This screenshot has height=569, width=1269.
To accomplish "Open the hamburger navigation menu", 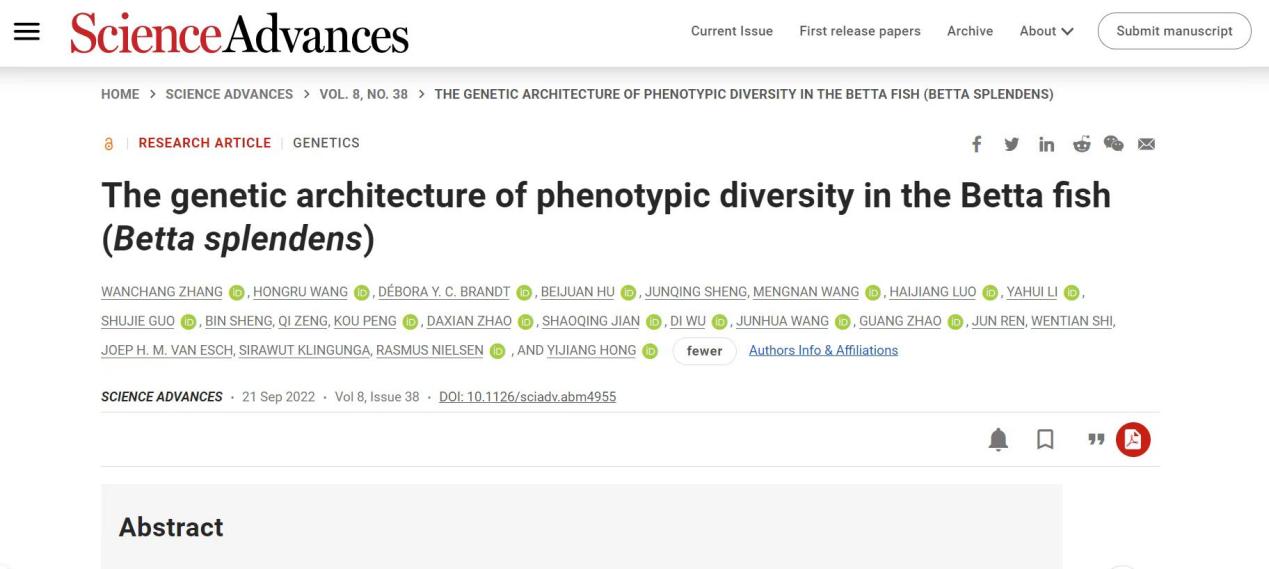I will click(x=26, y=31).
